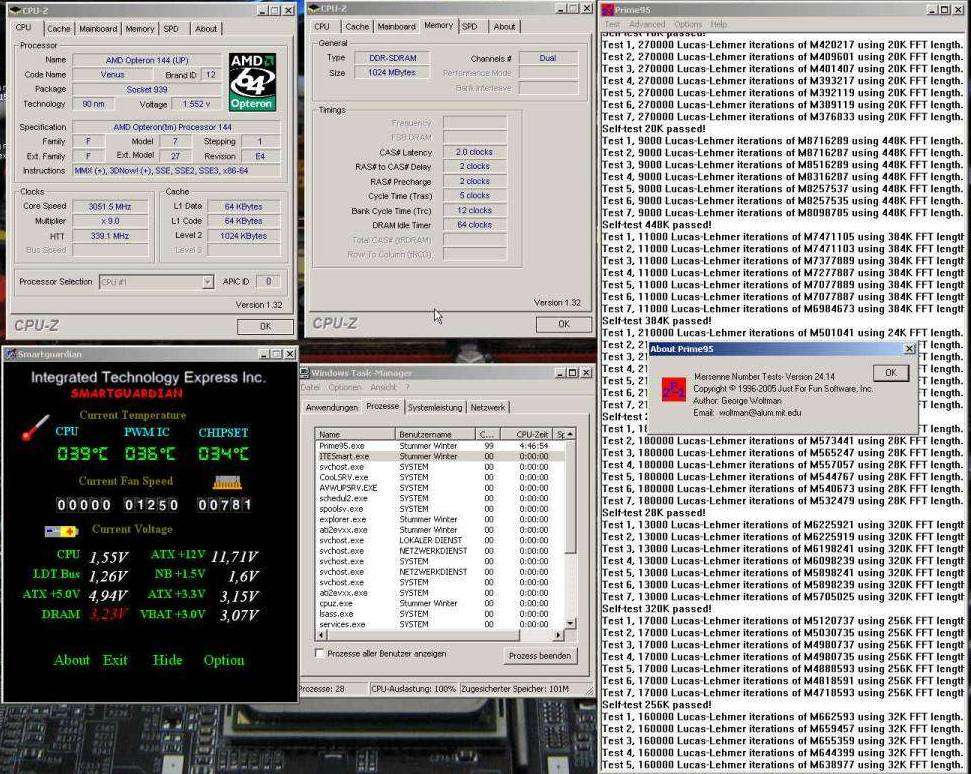The width and height of the screenshot is (971, 774).
Task: Click OK in the Memory CPU-Z window
Action: click(x=564, y=324)
